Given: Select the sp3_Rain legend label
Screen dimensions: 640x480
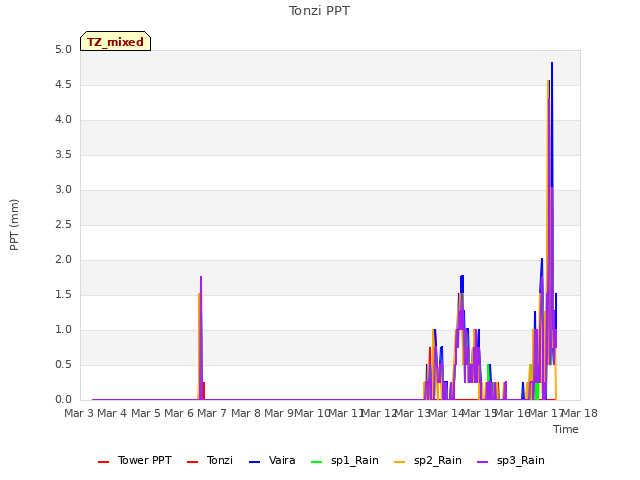Looking at the screenshot, I should [x=520, y=460].
